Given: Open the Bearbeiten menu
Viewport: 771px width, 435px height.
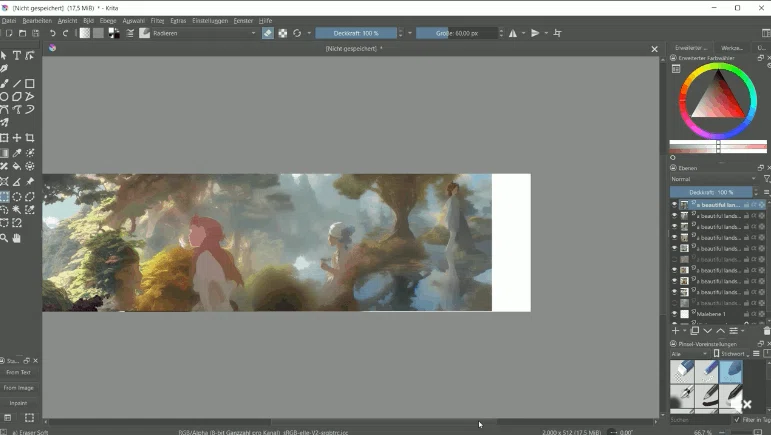Looking at the screenshot, I should (x=37, y=21).
